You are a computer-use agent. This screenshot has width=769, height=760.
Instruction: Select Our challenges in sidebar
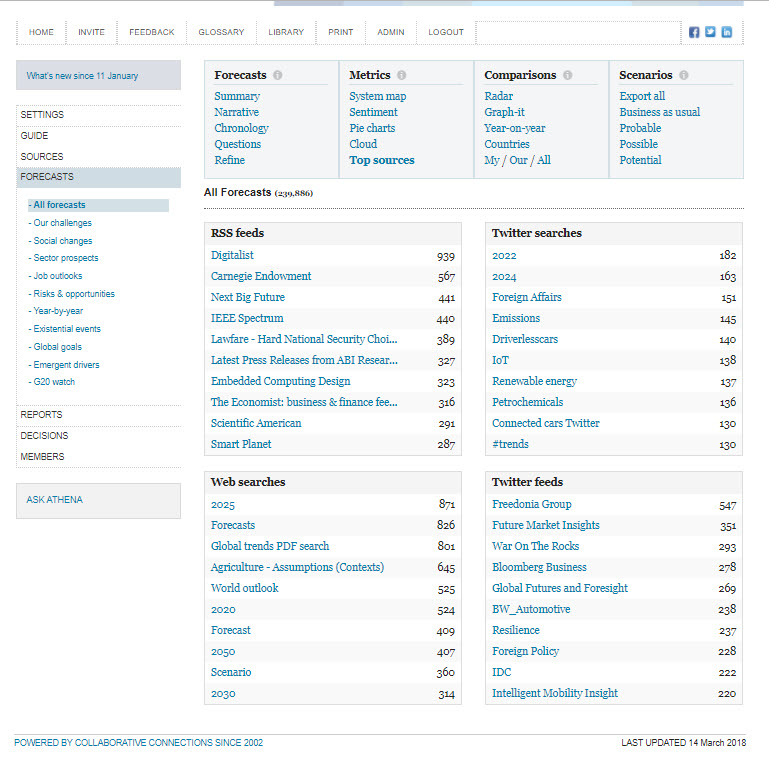[x=60, y=223]
